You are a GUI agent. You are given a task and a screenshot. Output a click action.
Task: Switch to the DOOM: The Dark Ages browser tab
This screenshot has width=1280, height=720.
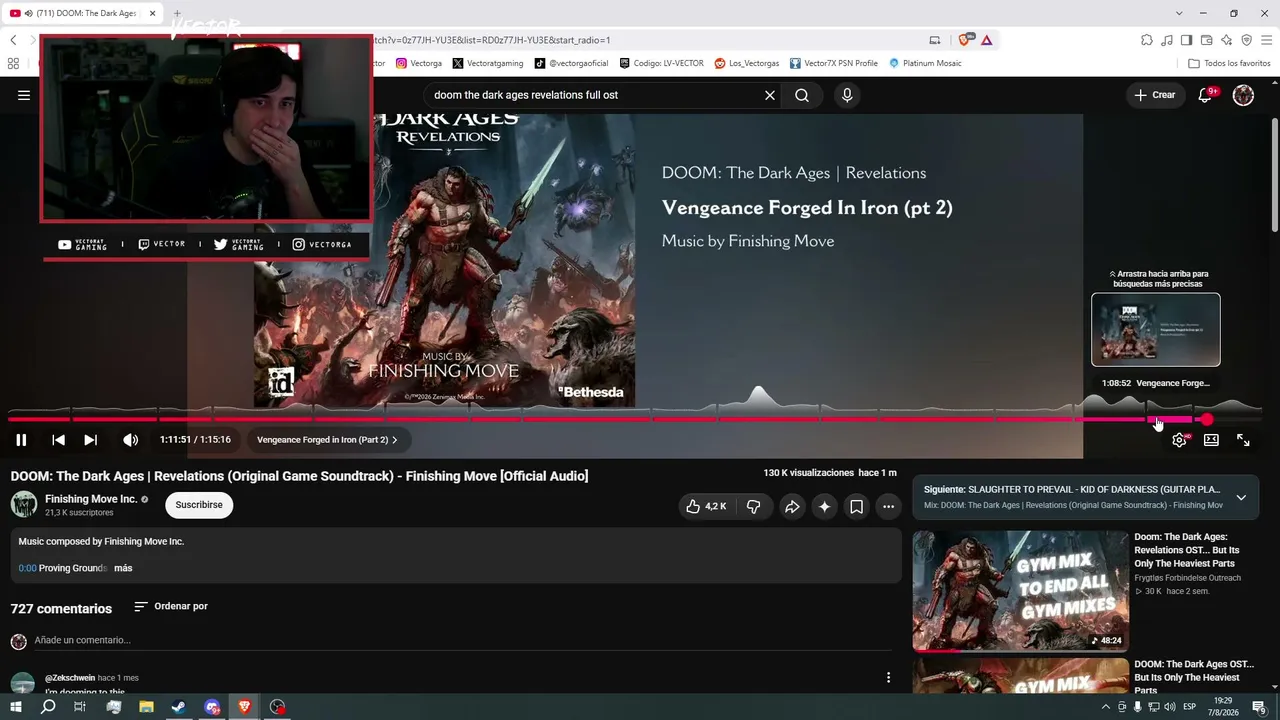coord(84,13)
